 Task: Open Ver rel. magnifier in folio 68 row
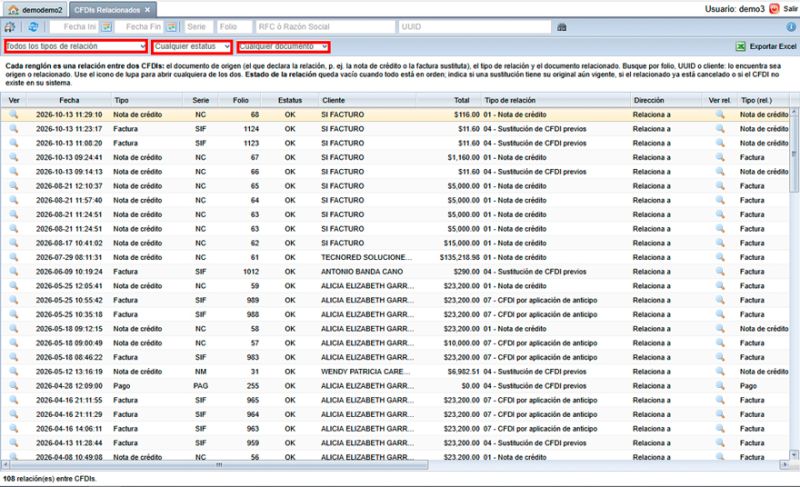click(x=720, y=115)
